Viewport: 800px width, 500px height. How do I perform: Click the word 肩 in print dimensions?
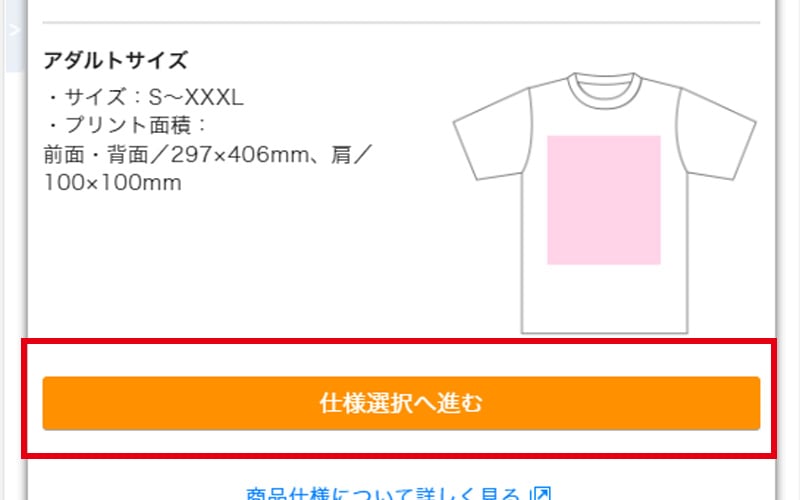pyautogui.click(x=341, y=154)
